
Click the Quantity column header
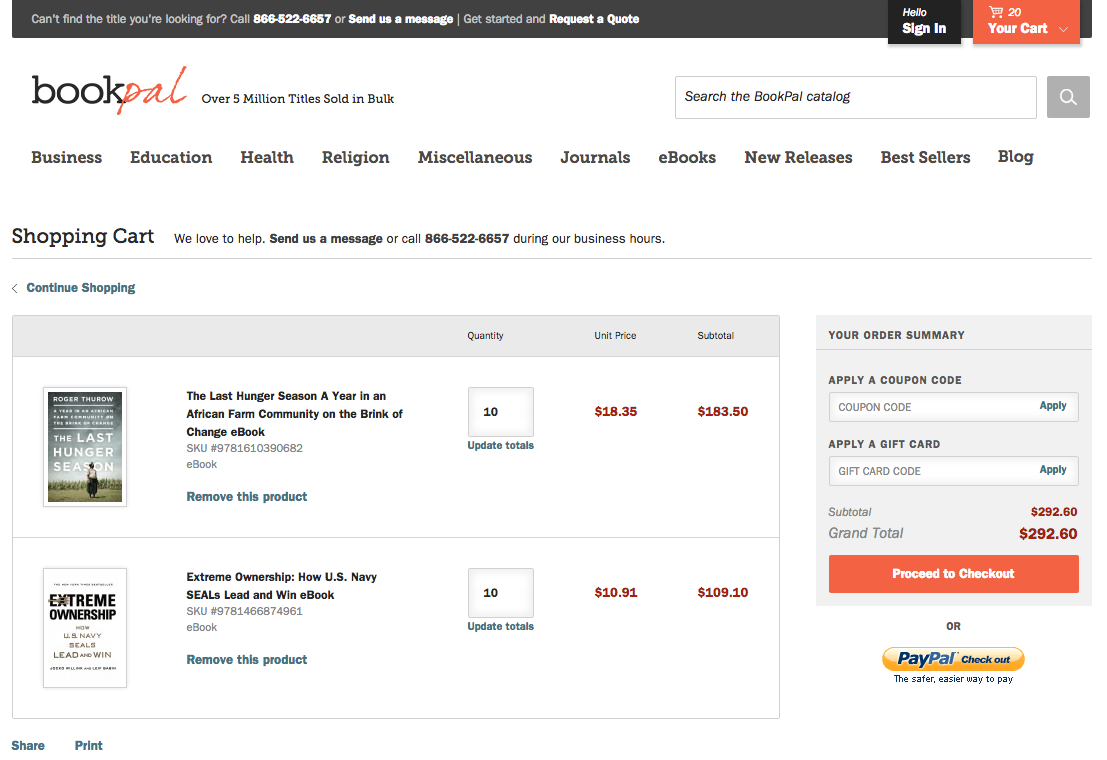coord(485,336)
